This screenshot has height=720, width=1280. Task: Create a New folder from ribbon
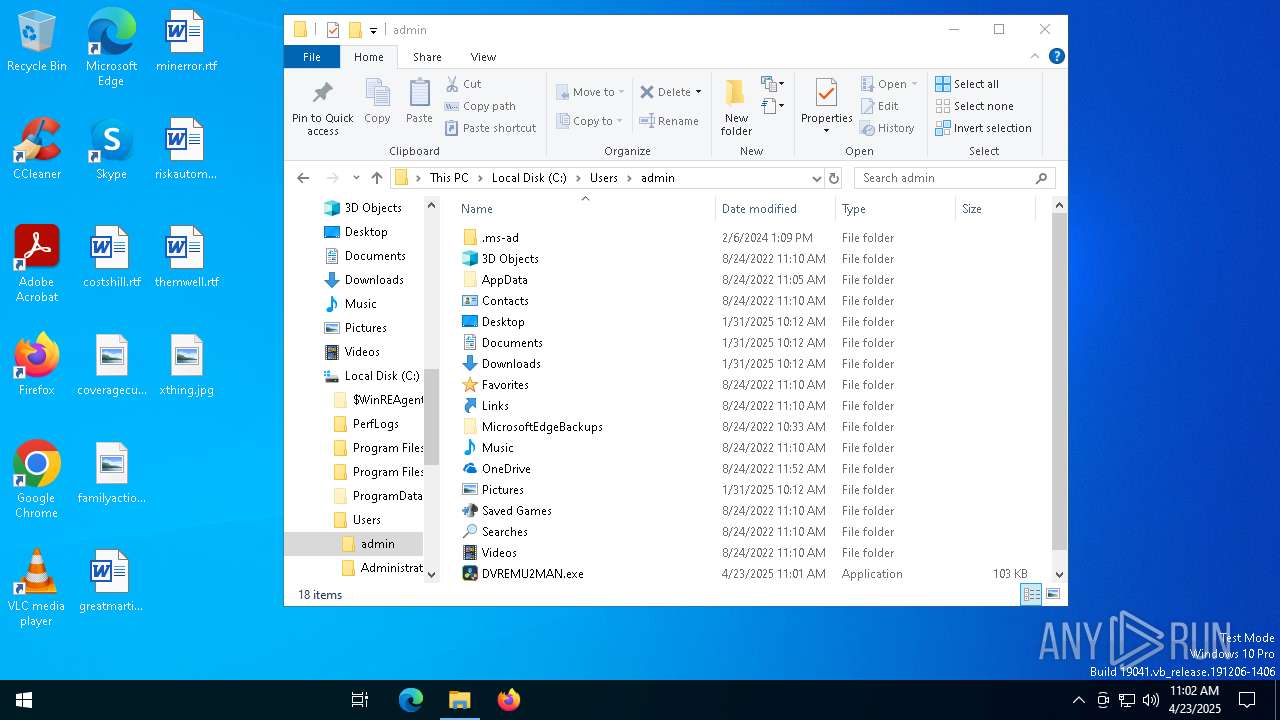tap(736, 108)
